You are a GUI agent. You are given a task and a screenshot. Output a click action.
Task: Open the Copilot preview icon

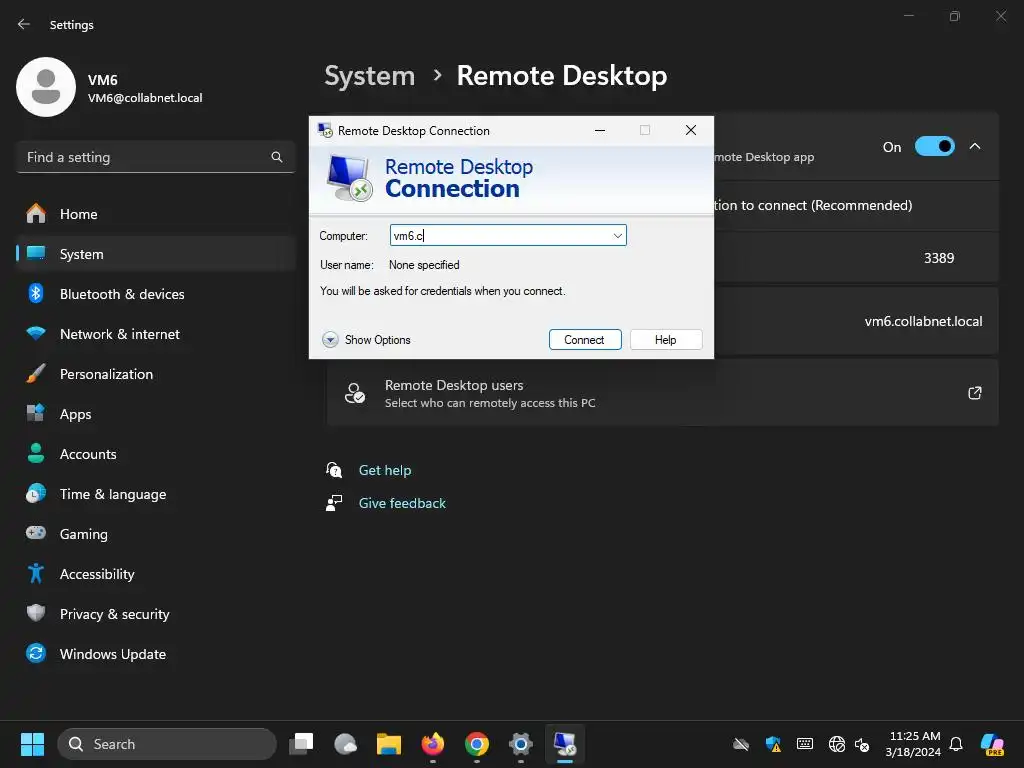click(x=992, y=744)
